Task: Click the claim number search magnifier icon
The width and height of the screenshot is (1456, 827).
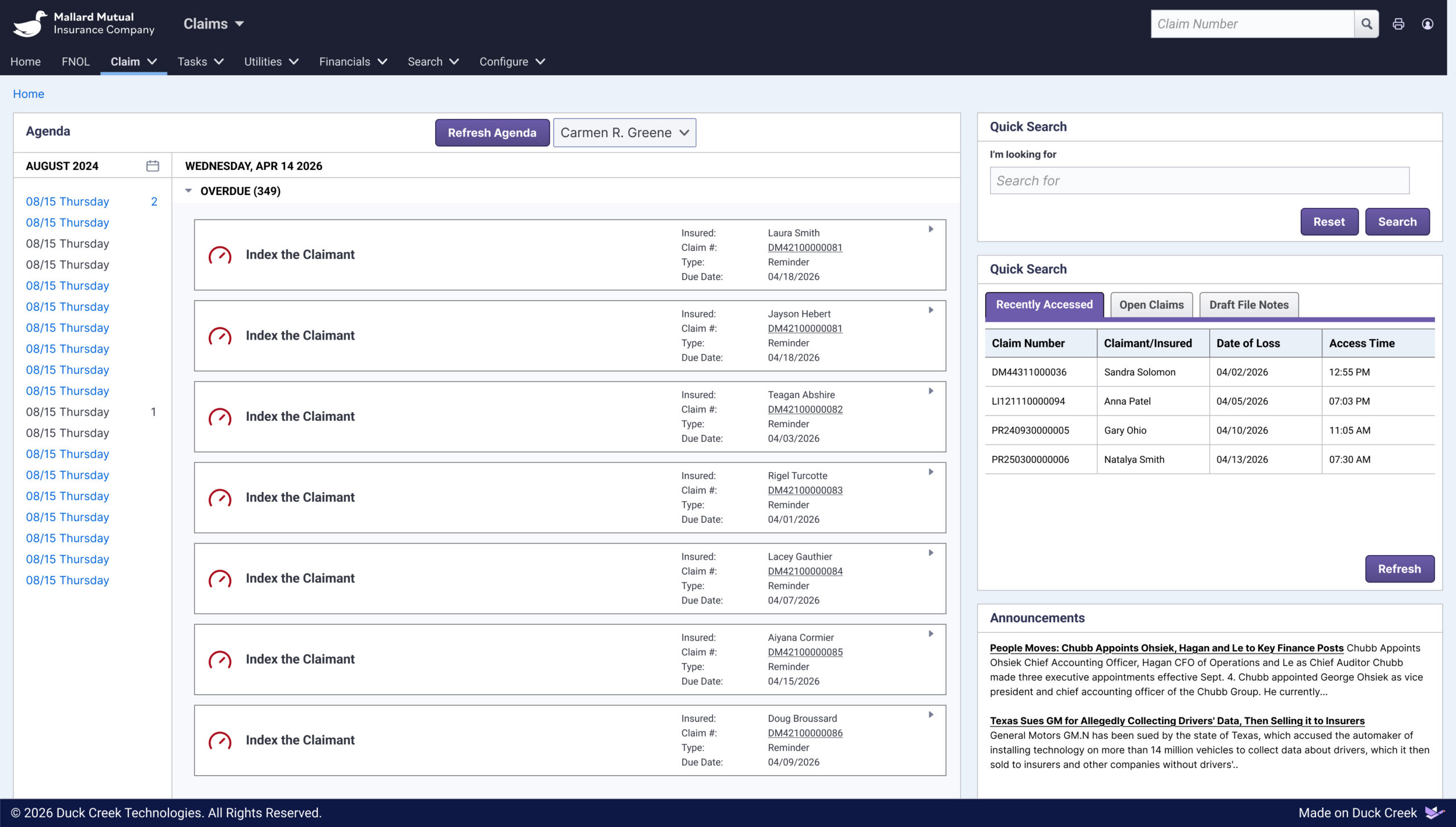Action: [x=1366, y=24]
